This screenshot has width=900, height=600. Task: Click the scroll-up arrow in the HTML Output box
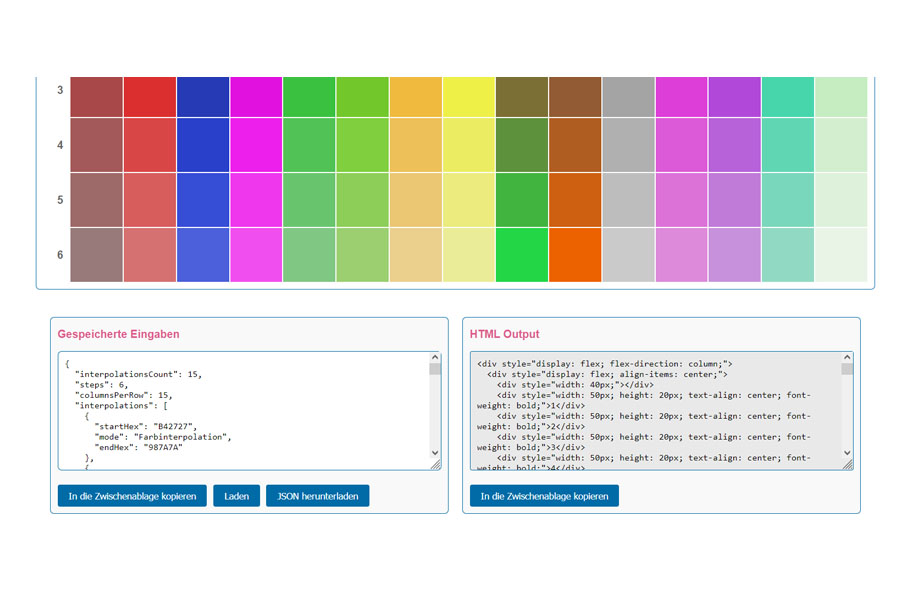pos(847,358)
